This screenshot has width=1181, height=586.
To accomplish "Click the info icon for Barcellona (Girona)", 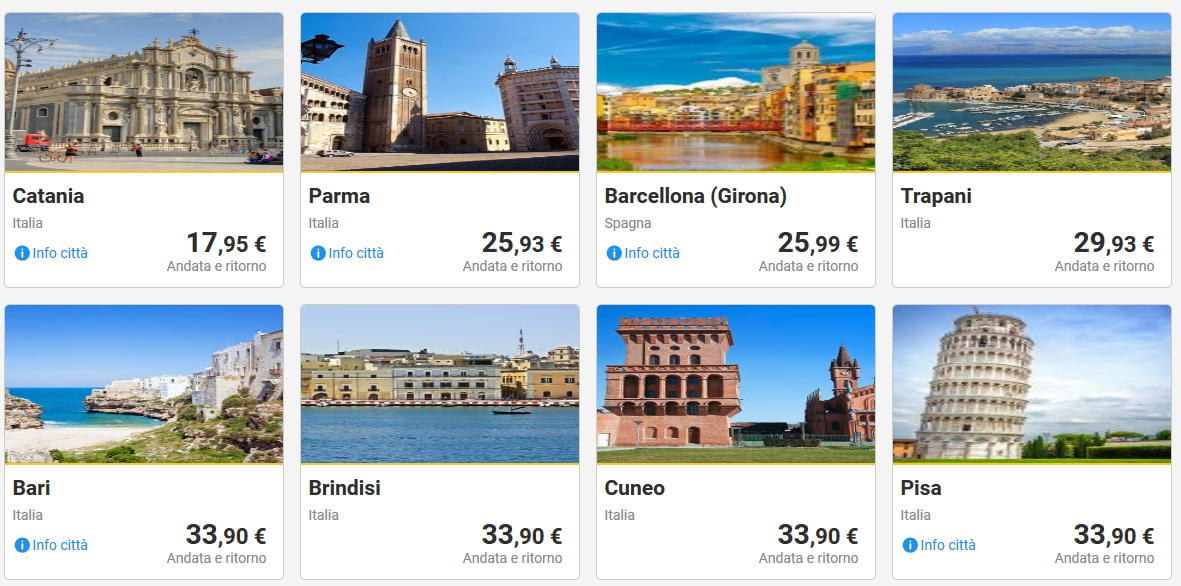I will point(613,253).
